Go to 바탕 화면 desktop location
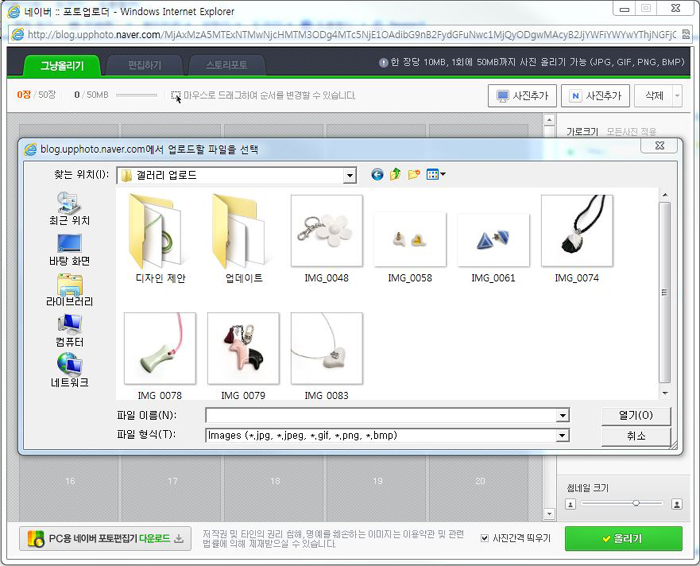The height and width of the screenshot is (566, 700). 69,250
